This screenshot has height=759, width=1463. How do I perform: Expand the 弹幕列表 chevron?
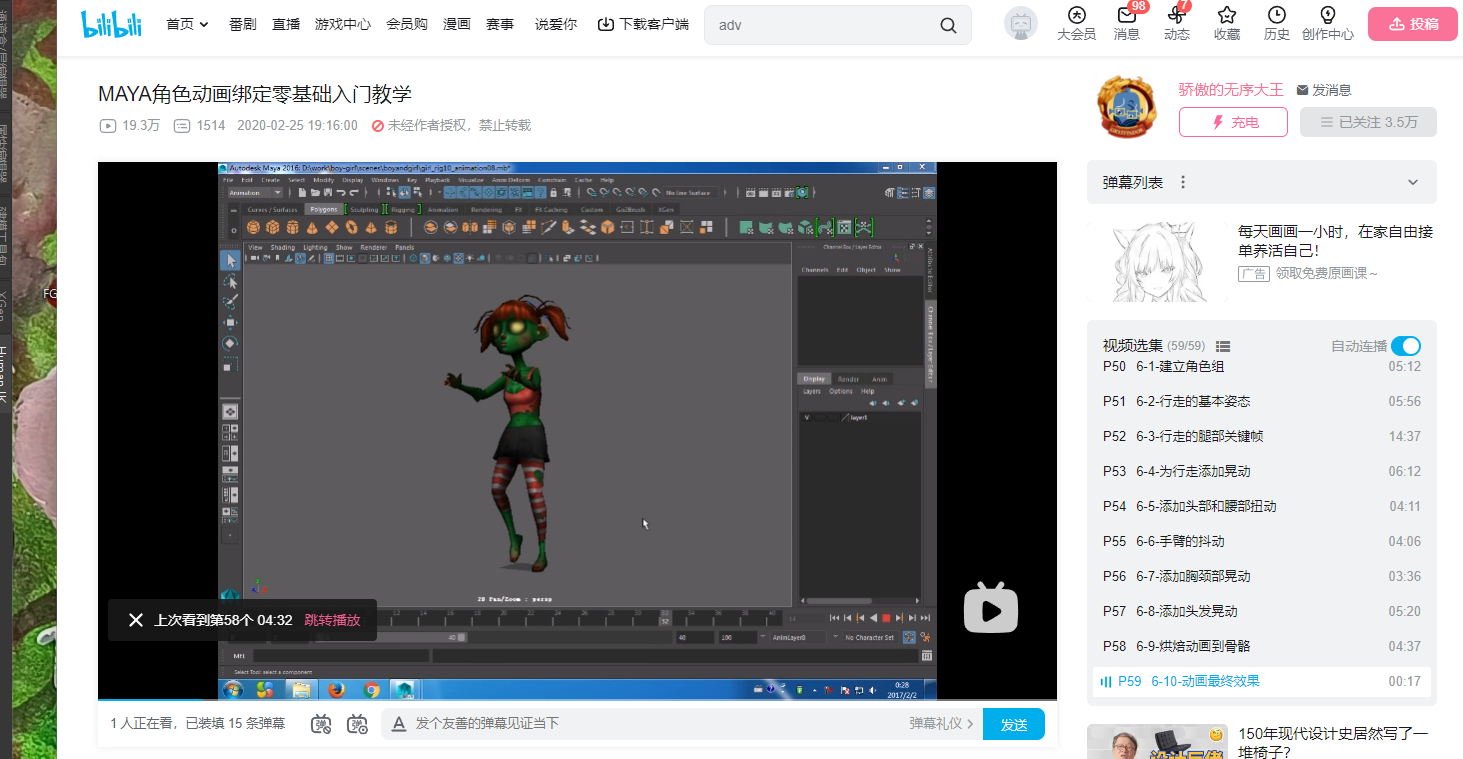tap(1413, 182)
